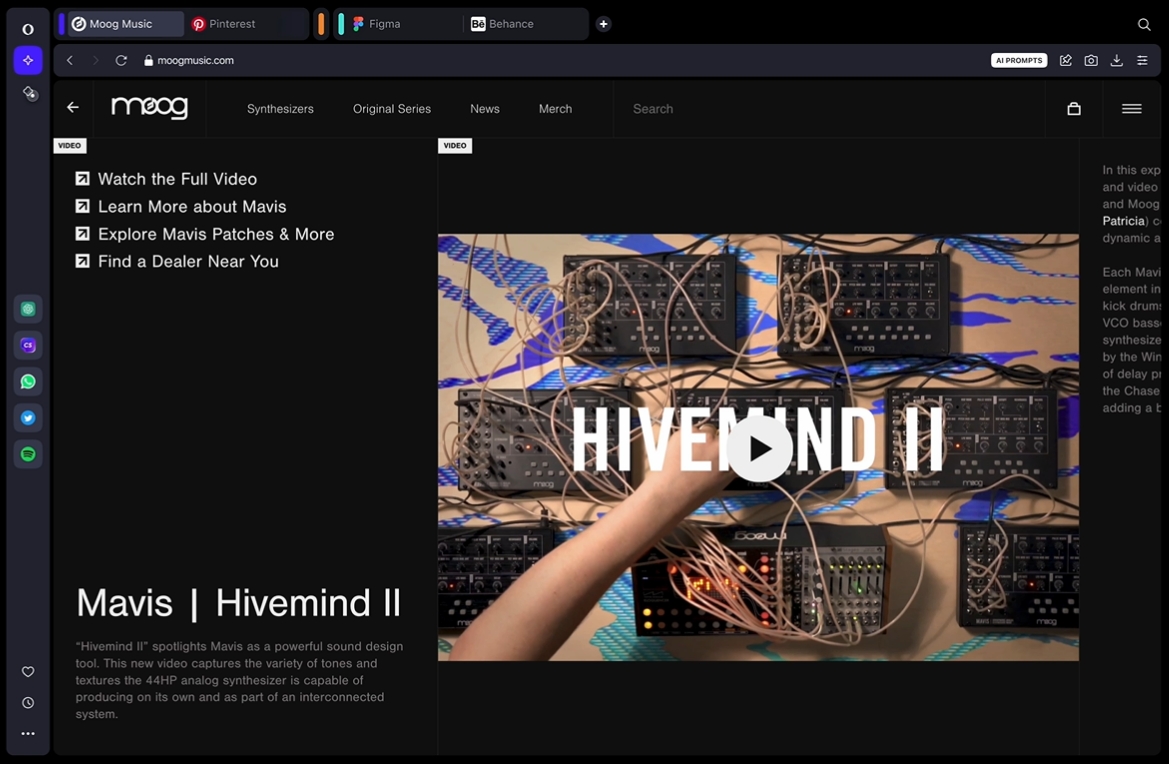This screenshot has height=764, width=1169.
Task: Expand the orange collapsed tab island
Action: point(321,24)
